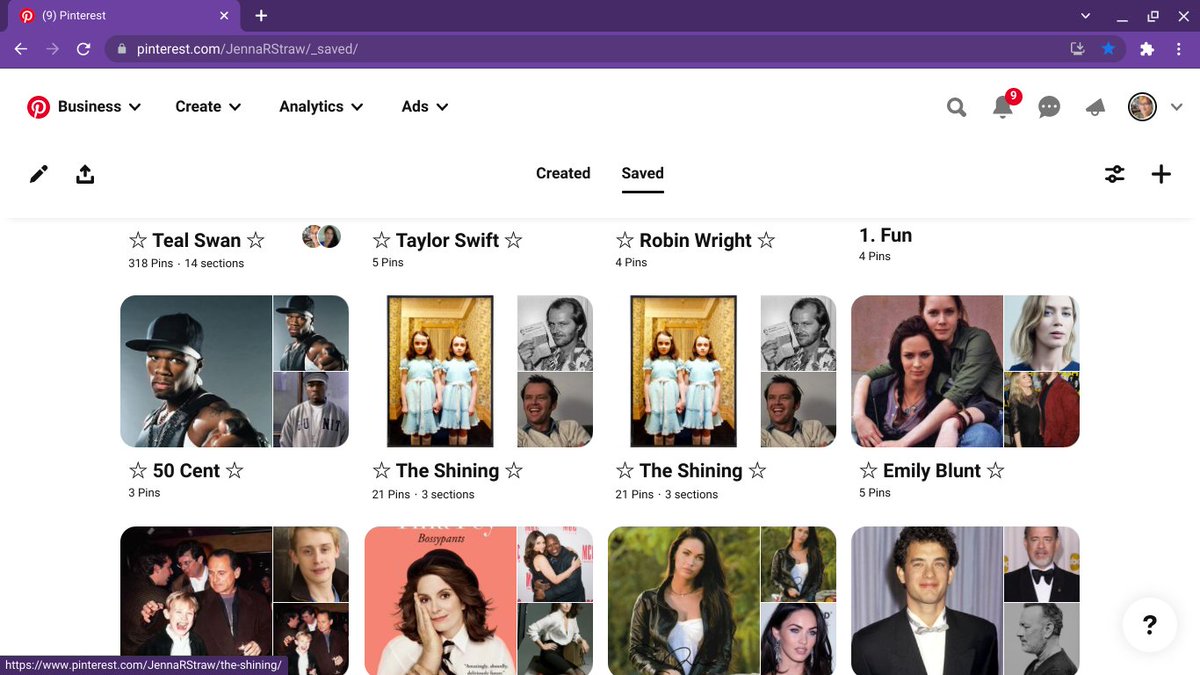Click Teal Swan collaborator avatars
Screen dimensions: 1200x675
321,237
